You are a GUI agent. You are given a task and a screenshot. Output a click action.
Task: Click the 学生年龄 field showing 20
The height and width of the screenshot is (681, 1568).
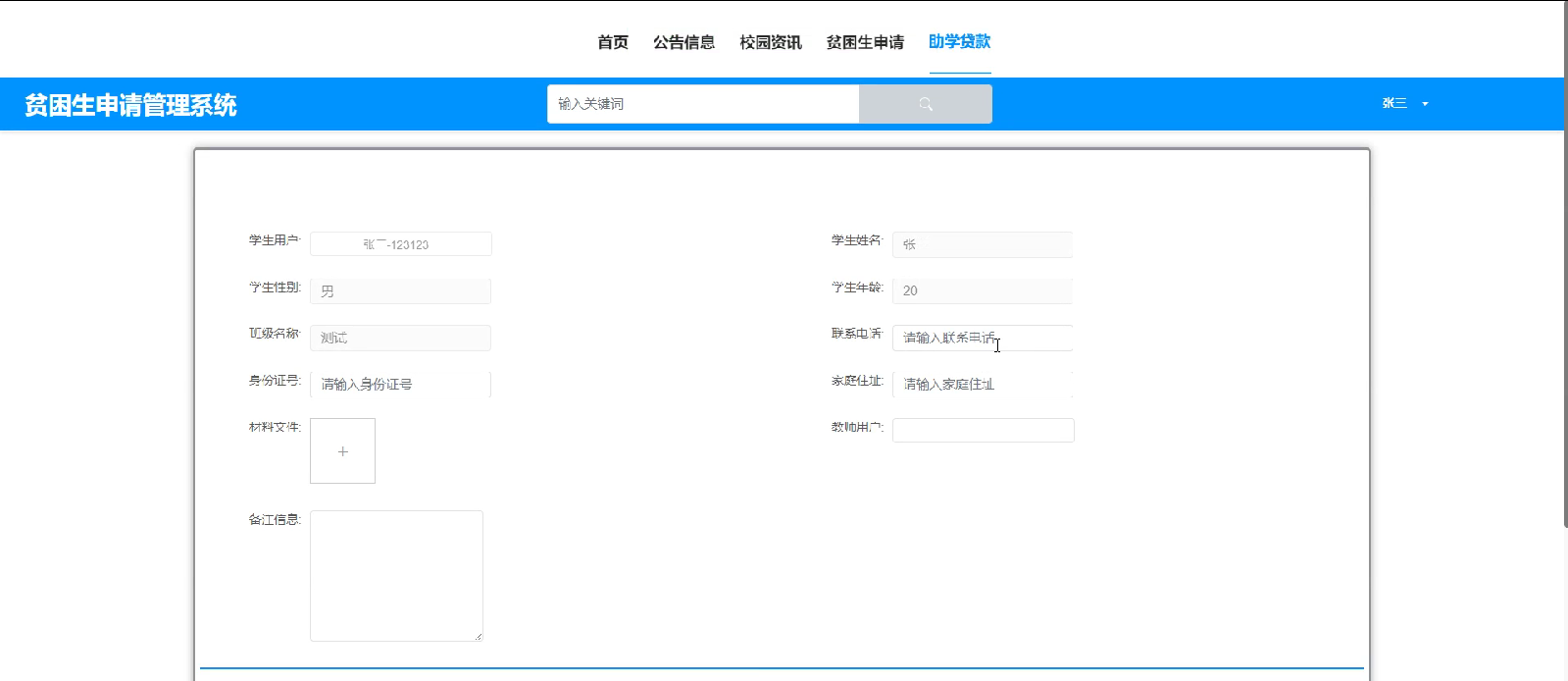pos(982,291)
